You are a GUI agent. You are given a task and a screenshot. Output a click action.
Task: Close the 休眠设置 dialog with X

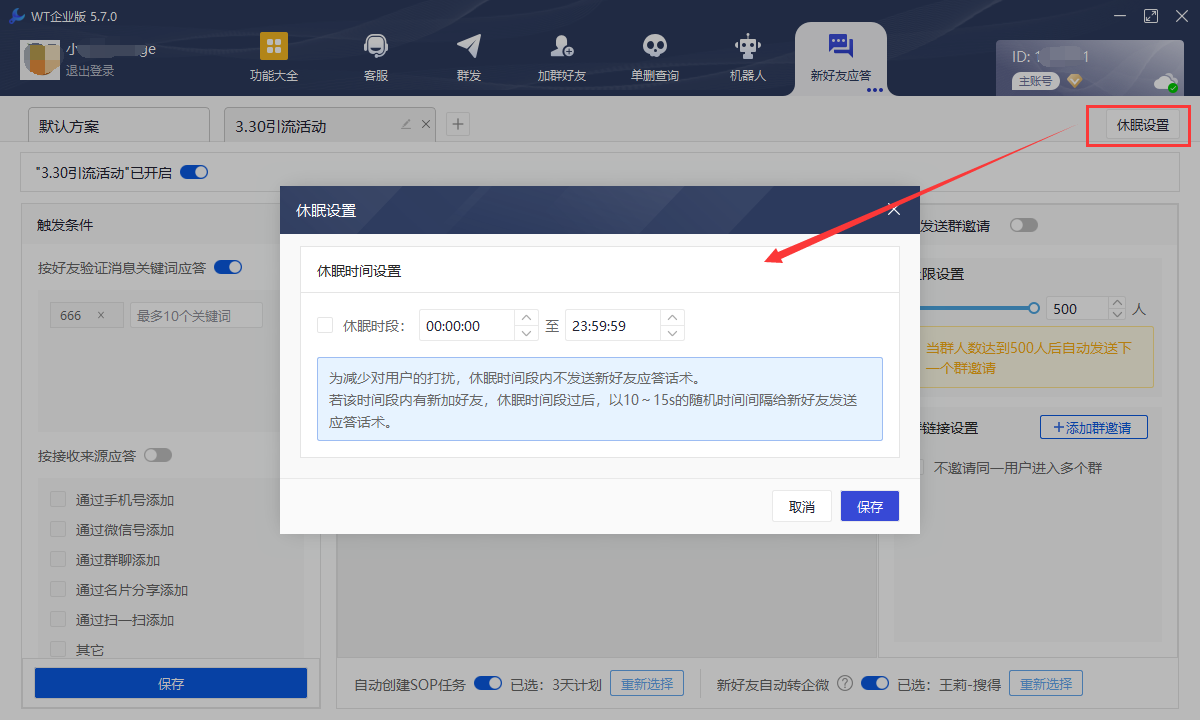(x=895, y=210)
